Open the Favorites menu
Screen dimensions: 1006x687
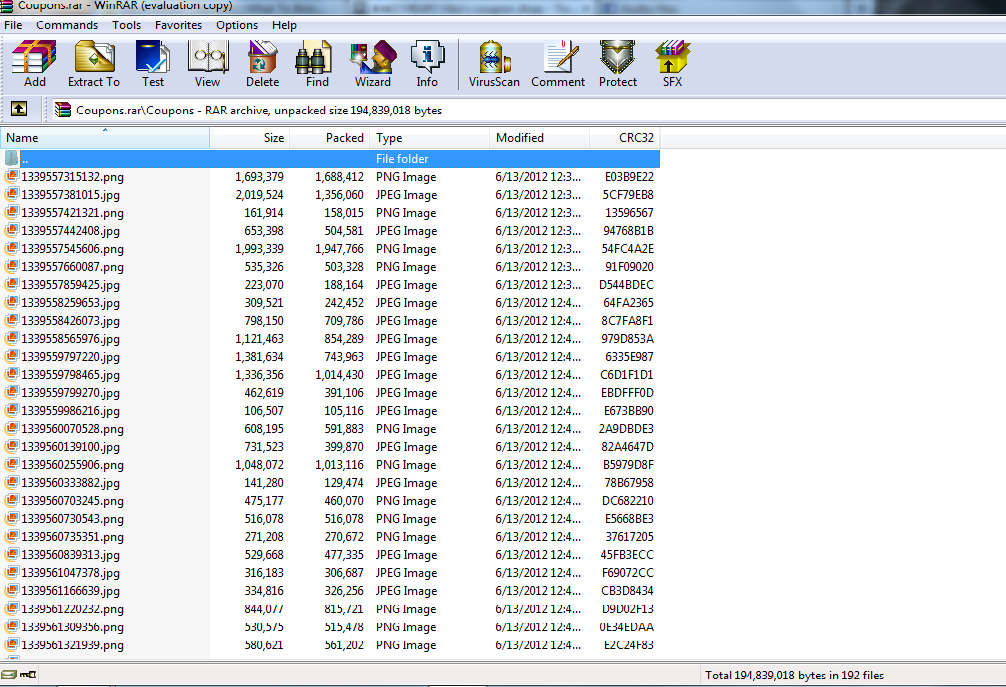178,25
